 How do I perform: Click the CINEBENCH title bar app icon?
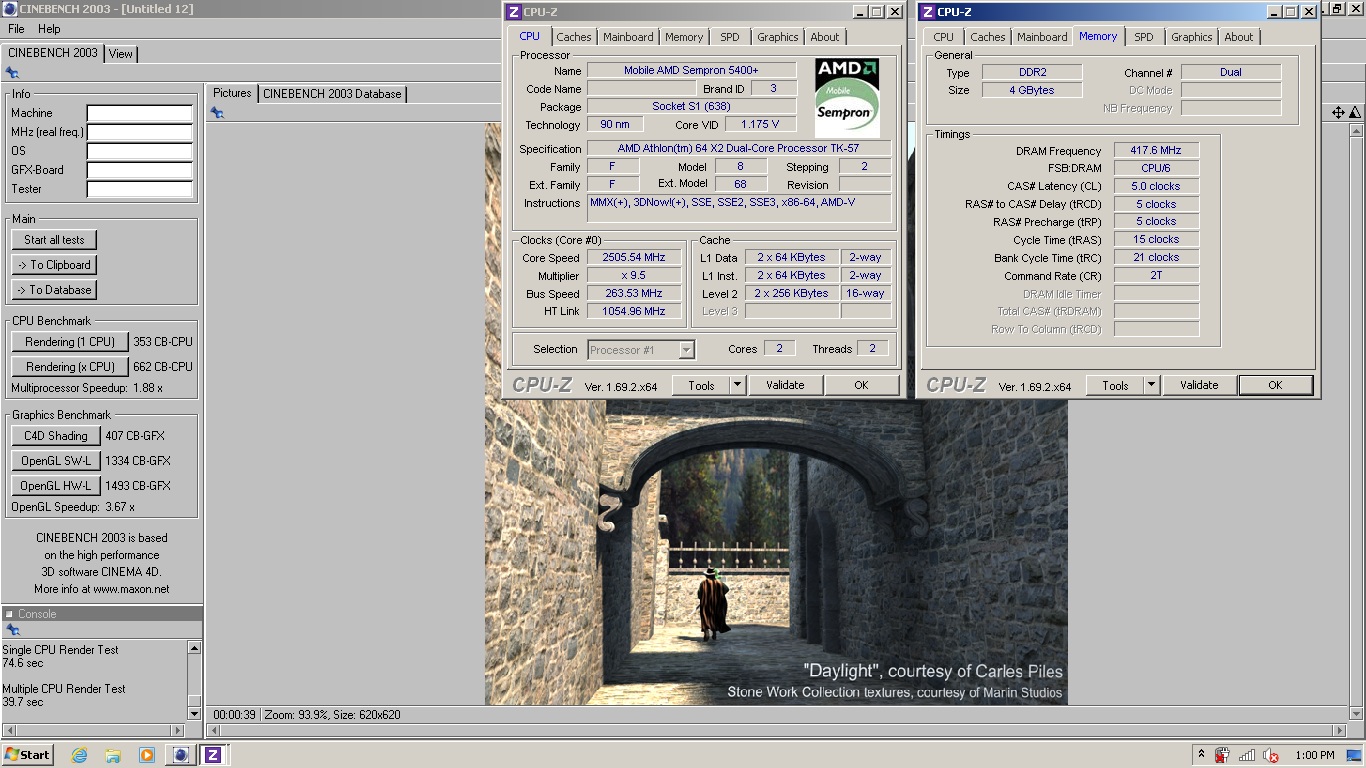point(10,9)
